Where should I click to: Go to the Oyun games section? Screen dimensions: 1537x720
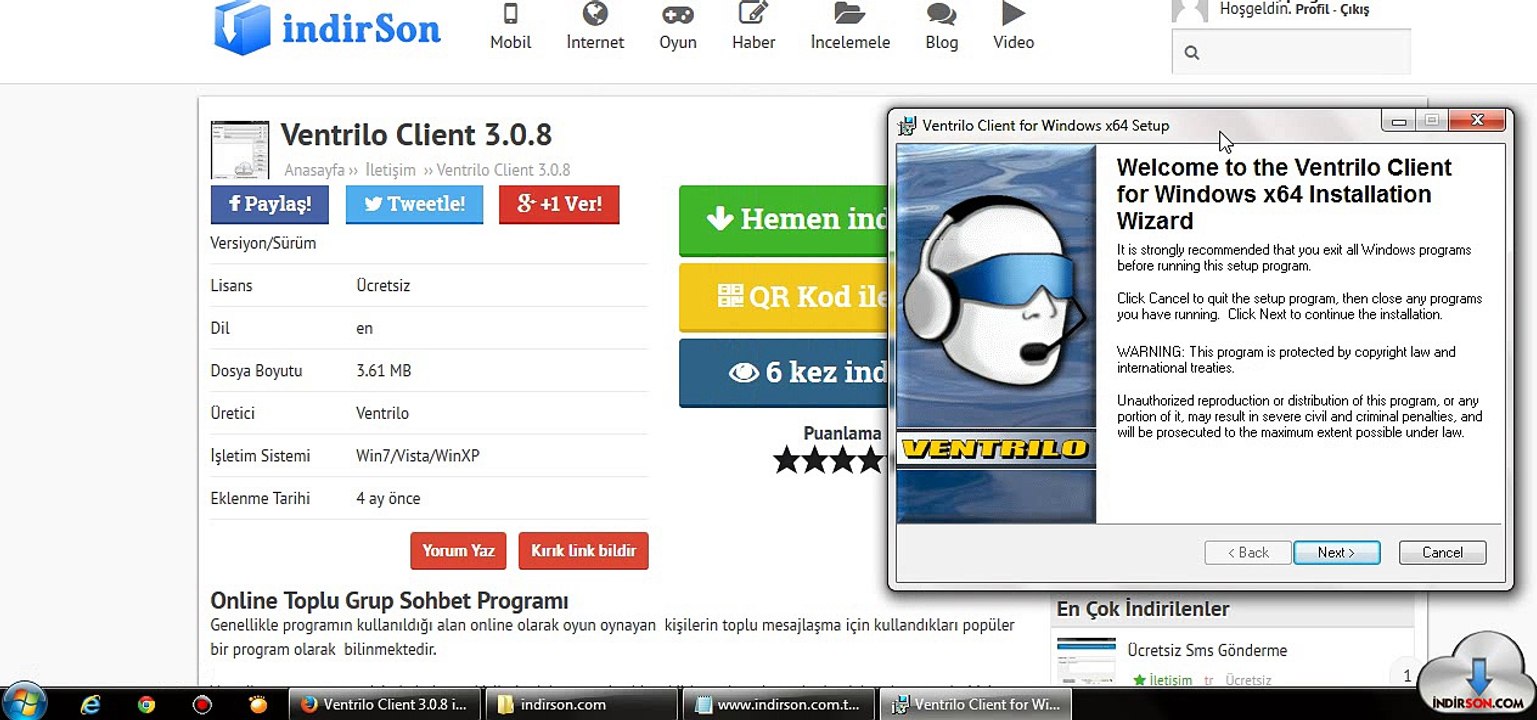click(677, 27)
